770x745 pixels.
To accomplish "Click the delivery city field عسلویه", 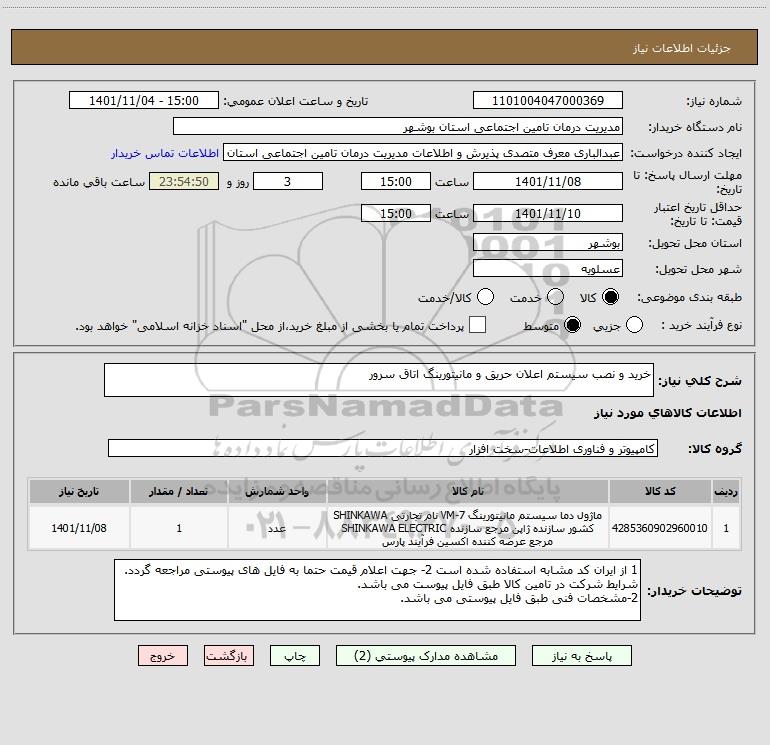I will pos(548,269).
